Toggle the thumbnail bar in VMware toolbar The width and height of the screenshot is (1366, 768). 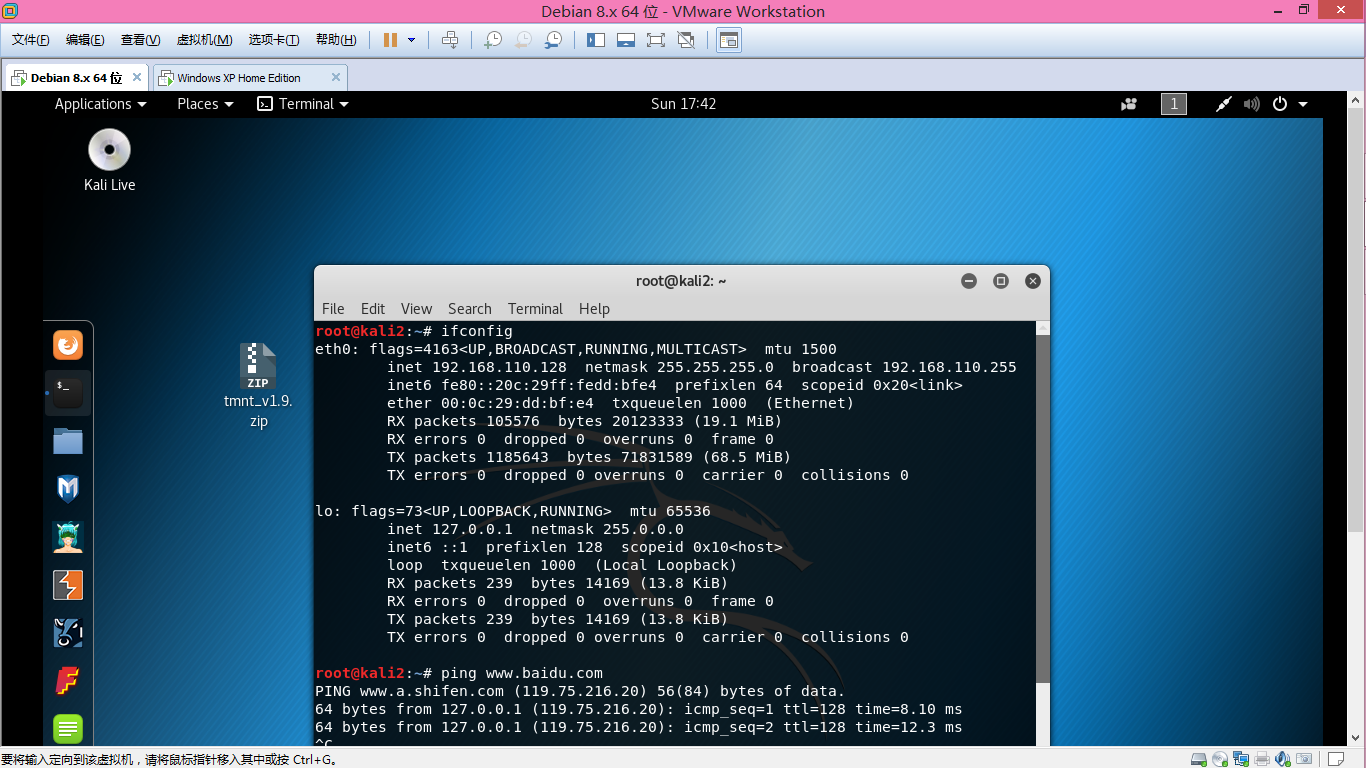pos(626,40)
